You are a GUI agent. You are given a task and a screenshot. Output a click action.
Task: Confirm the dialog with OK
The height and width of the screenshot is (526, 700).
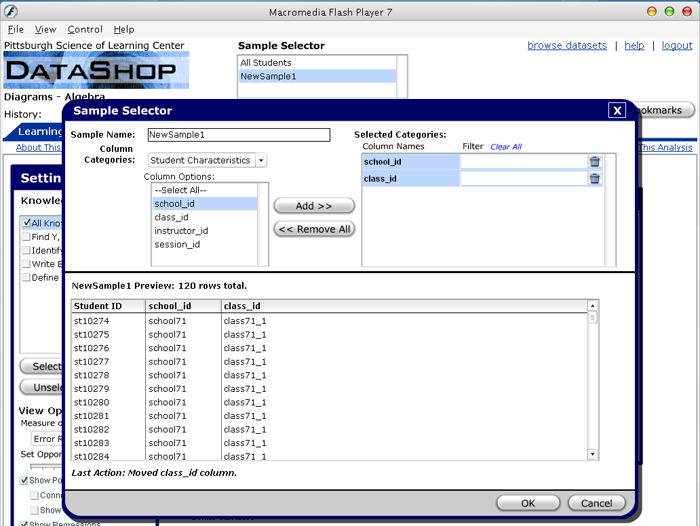(x=527, y=503)
